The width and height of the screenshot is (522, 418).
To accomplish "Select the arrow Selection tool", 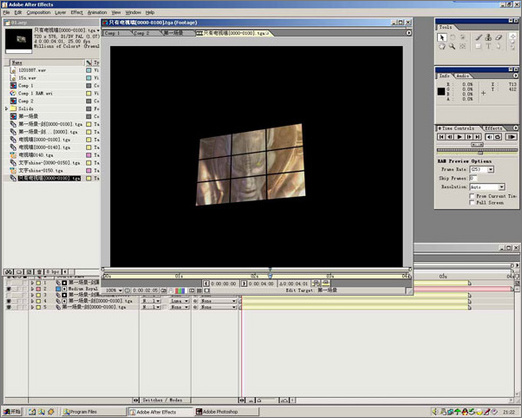I will tap(442, 38).
